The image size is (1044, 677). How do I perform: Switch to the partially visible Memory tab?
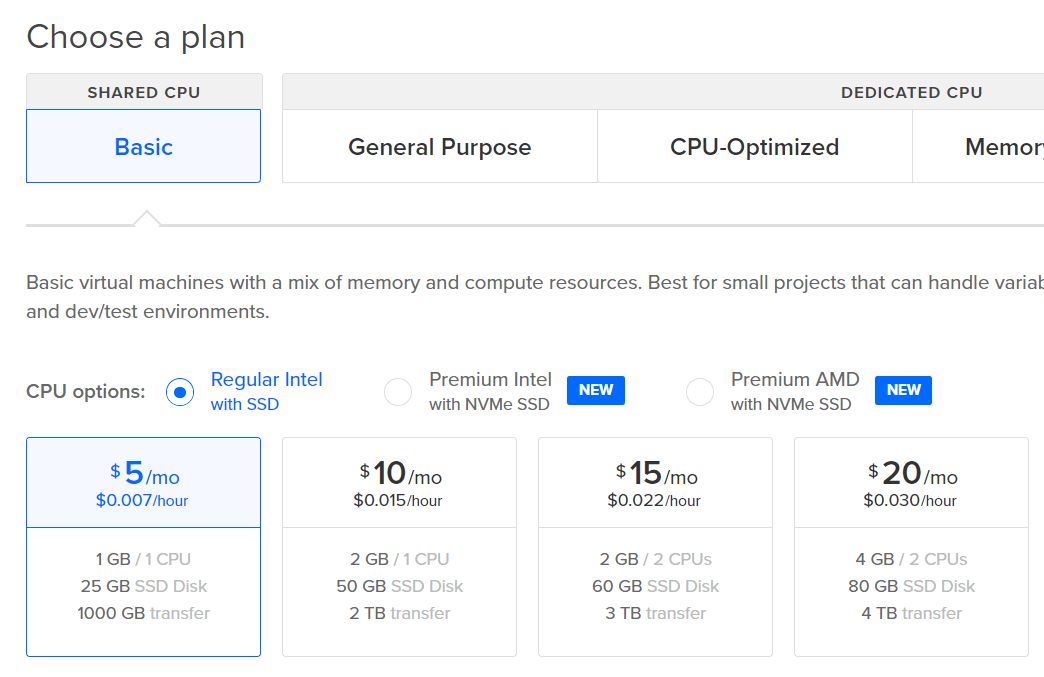[x=1000, y=147]
